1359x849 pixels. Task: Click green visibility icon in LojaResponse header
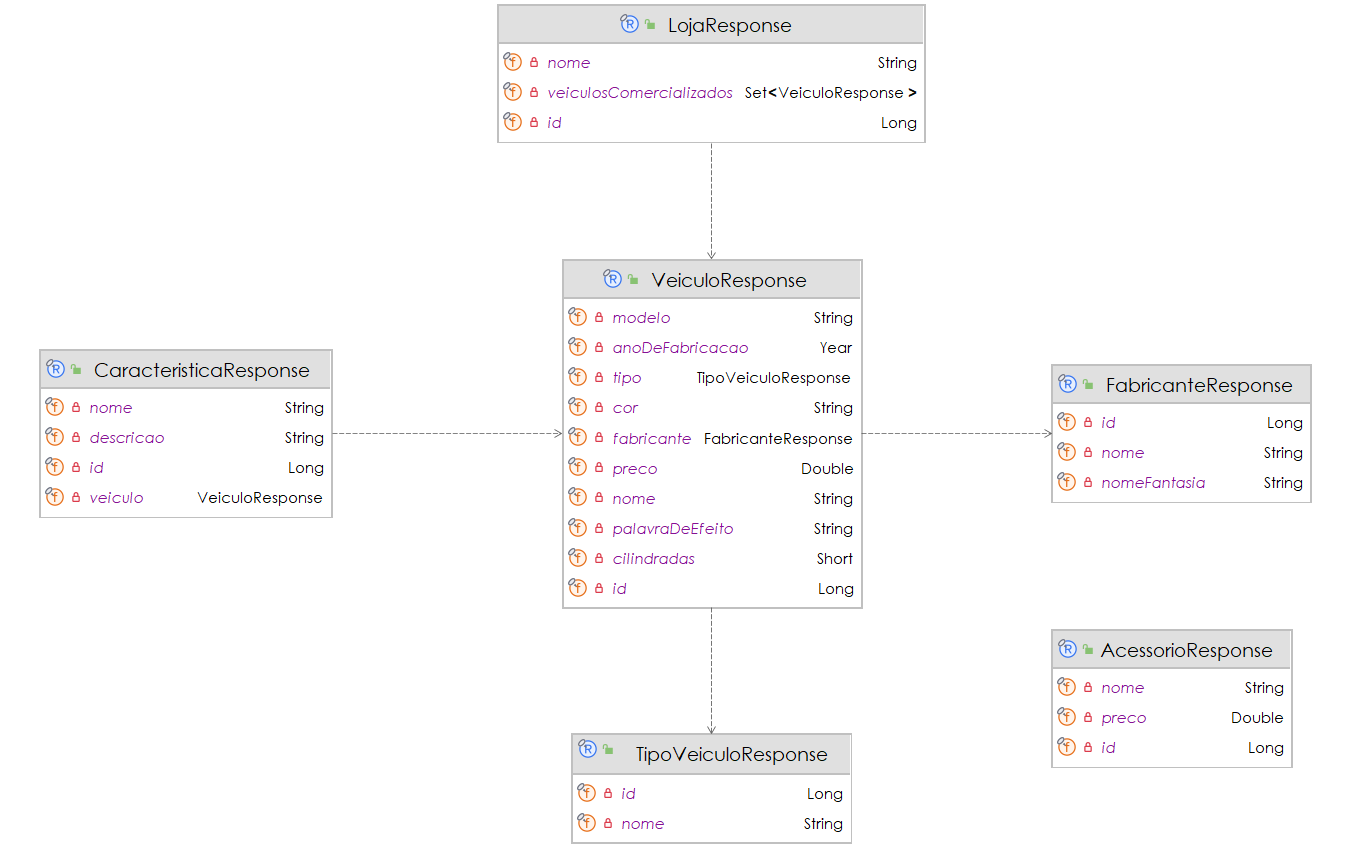coord(650,25)
